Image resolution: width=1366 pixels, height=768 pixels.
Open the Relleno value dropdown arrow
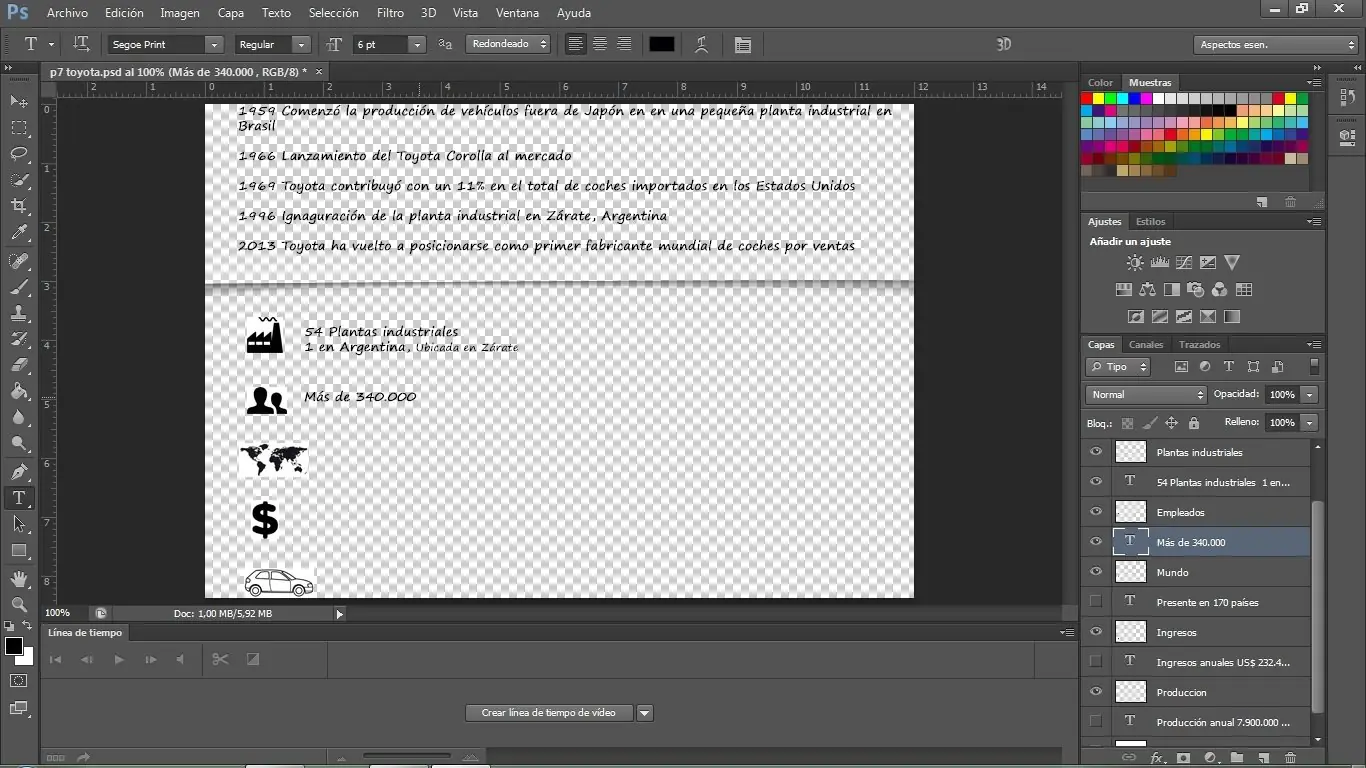[x=1309, y=423]
